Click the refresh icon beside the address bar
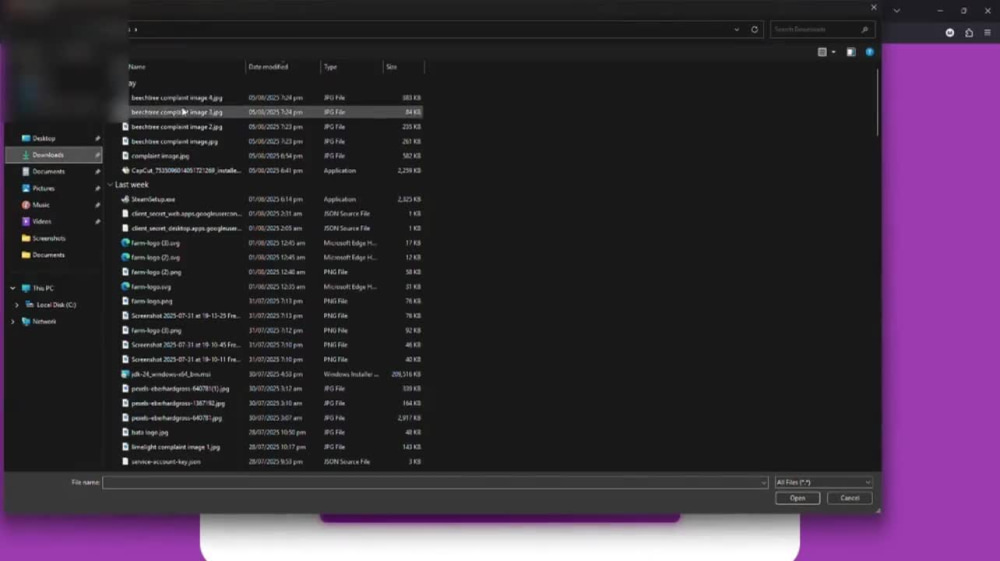 754,29
